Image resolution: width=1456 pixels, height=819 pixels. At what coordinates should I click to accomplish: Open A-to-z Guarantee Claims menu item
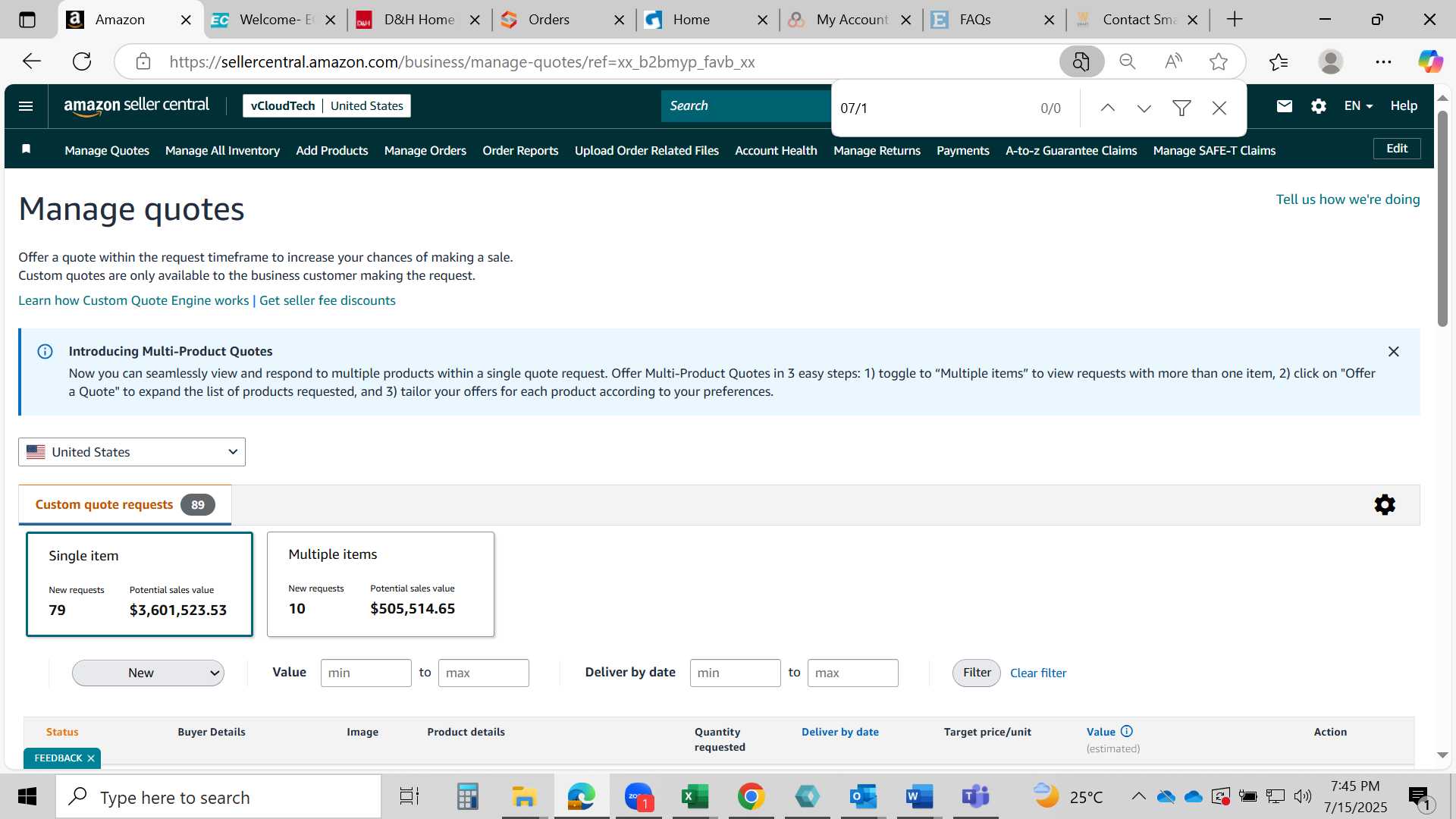coord(1071,150)
